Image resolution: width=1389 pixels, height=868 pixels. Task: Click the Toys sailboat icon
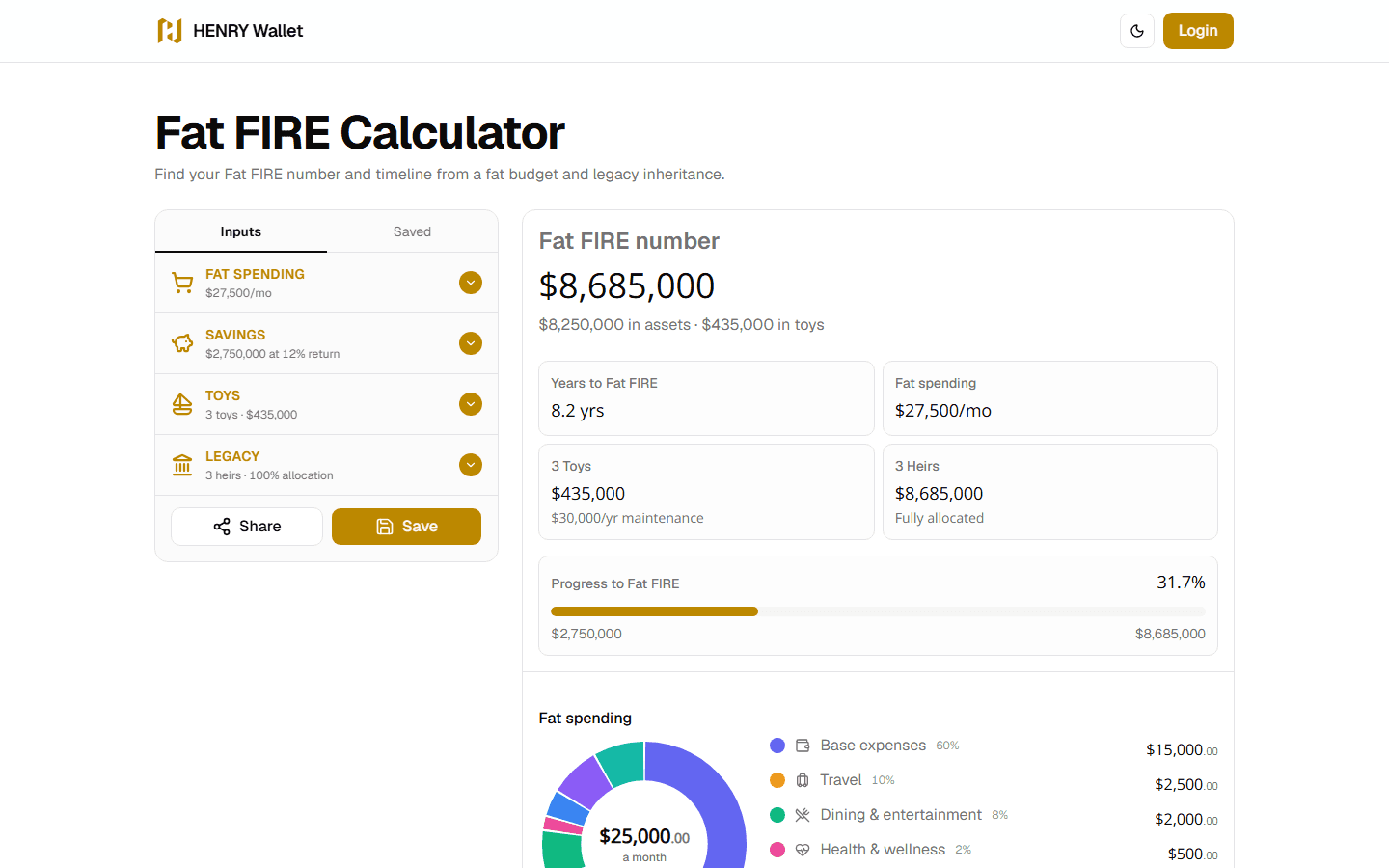182,404
